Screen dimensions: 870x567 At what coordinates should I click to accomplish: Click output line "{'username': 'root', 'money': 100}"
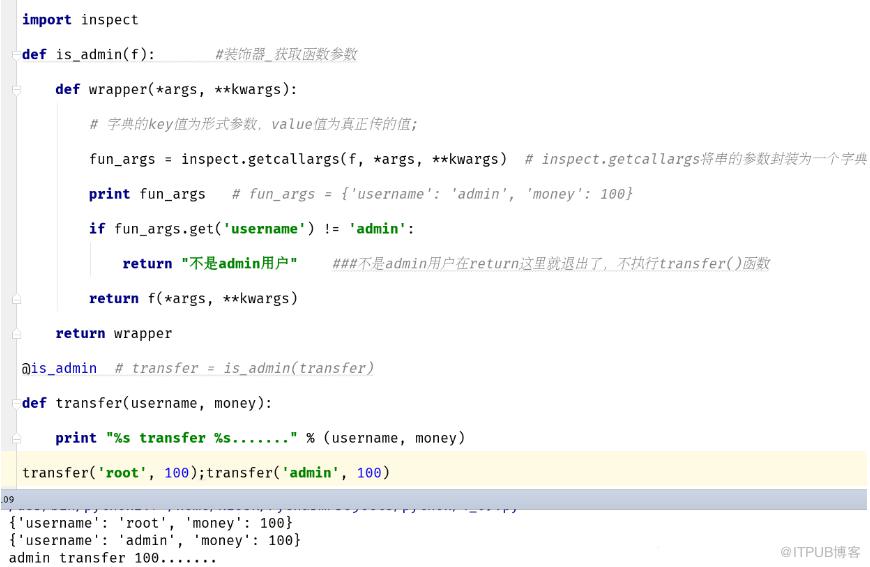click(x=150, y=523)
